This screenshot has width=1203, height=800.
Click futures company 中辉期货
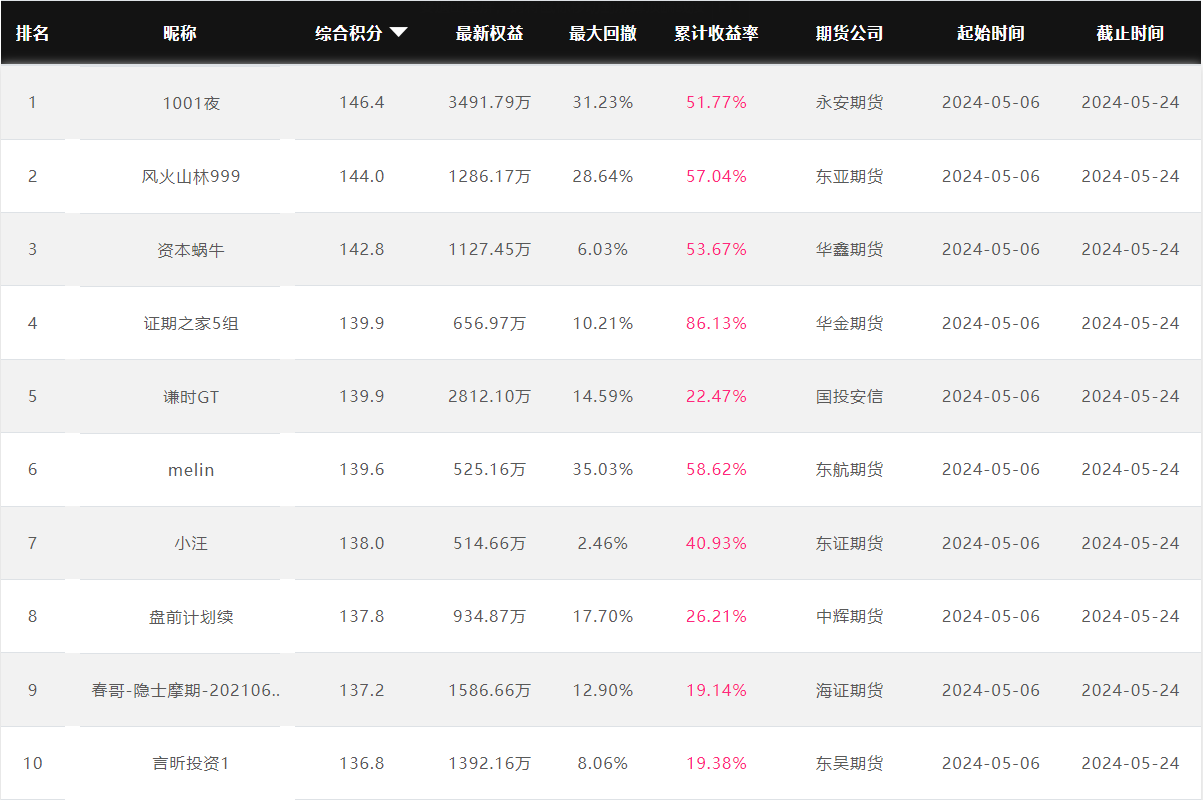(849, 616)
